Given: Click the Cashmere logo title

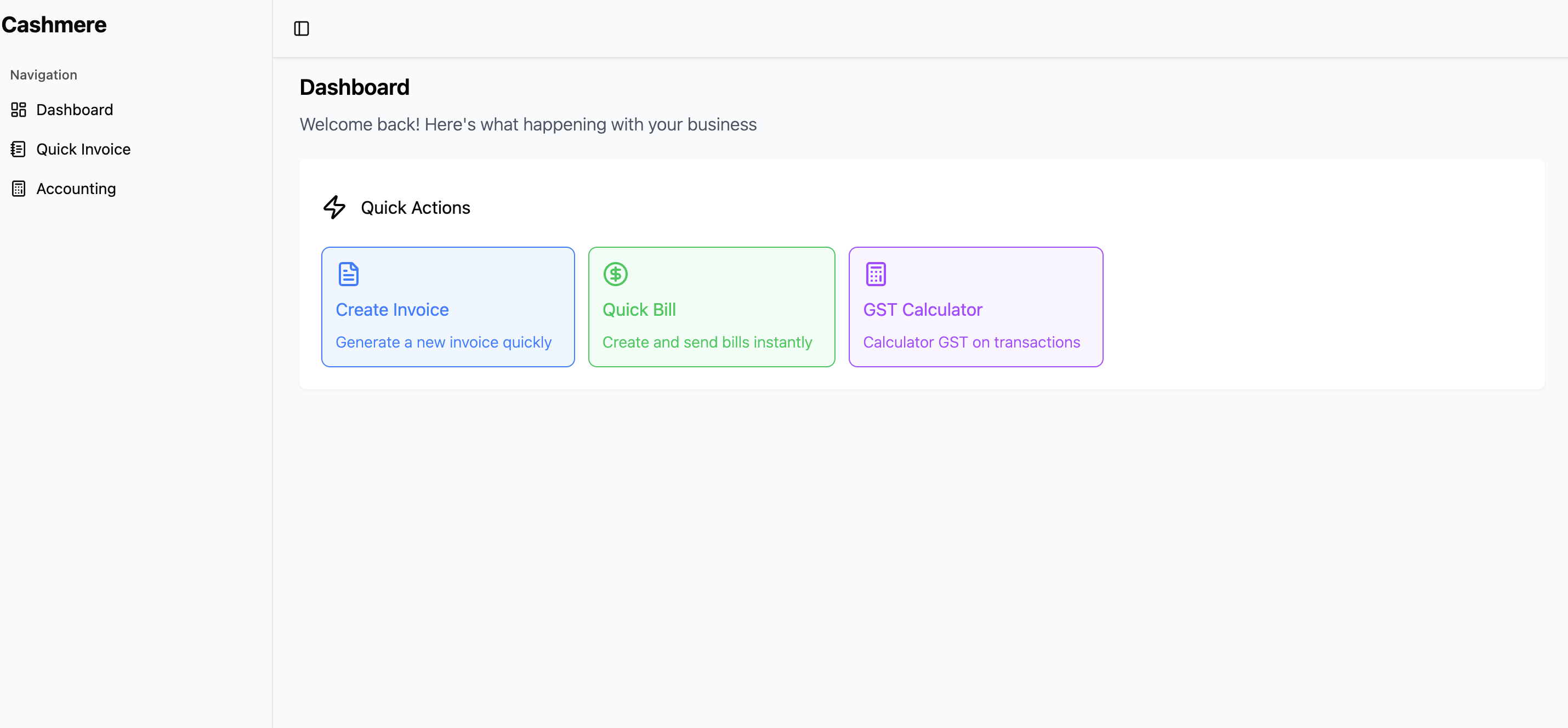Looking at the screenshot, I should pyautogui.click(x=54, y=25).
